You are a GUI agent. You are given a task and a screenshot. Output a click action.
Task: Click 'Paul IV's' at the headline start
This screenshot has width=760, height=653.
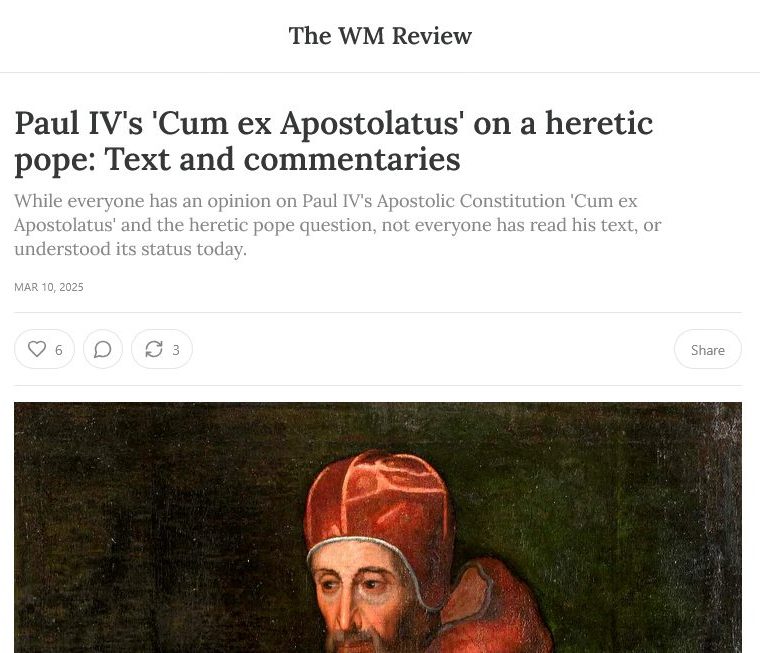click(79, 124)
